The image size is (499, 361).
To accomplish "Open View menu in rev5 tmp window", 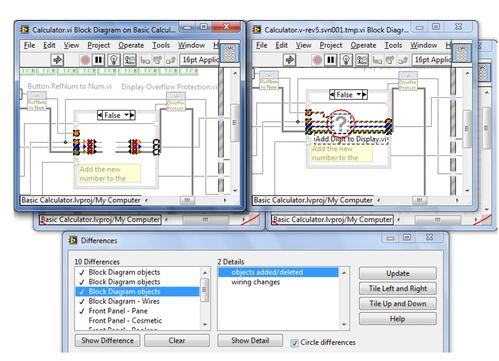I will coord(303,45).
